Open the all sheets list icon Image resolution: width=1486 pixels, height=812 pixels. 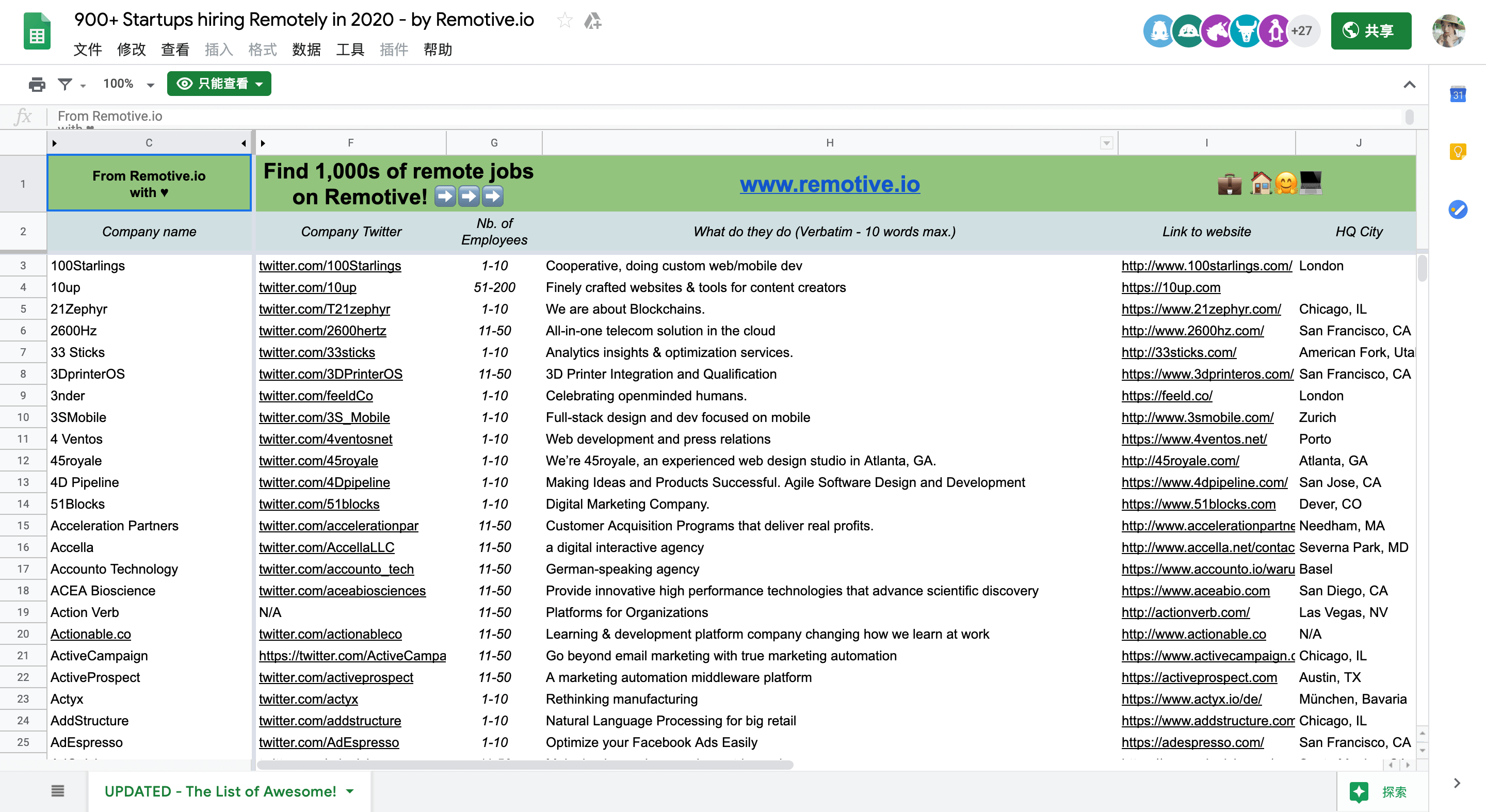click(x=58, y=791)
